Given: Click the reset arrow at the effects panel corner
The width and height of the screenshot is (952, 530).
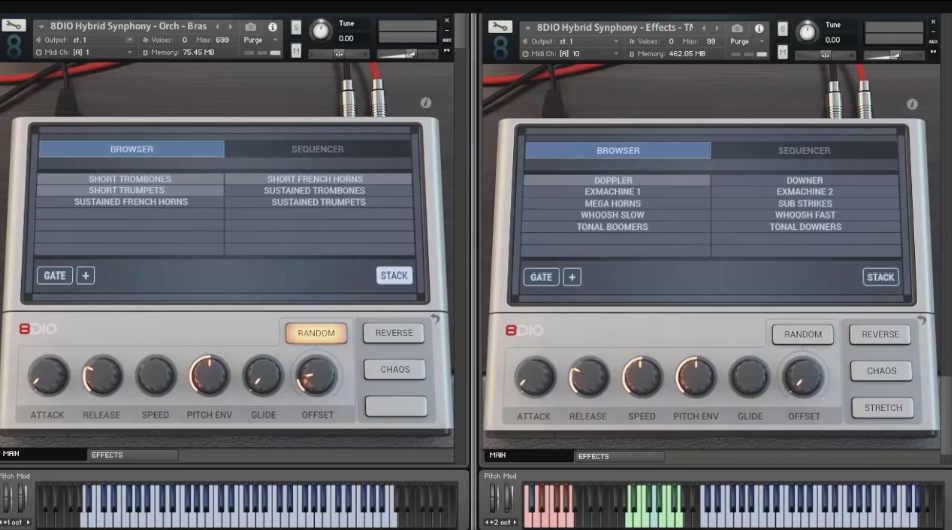Looking at the screenshot, I should [x=921, y=320].
